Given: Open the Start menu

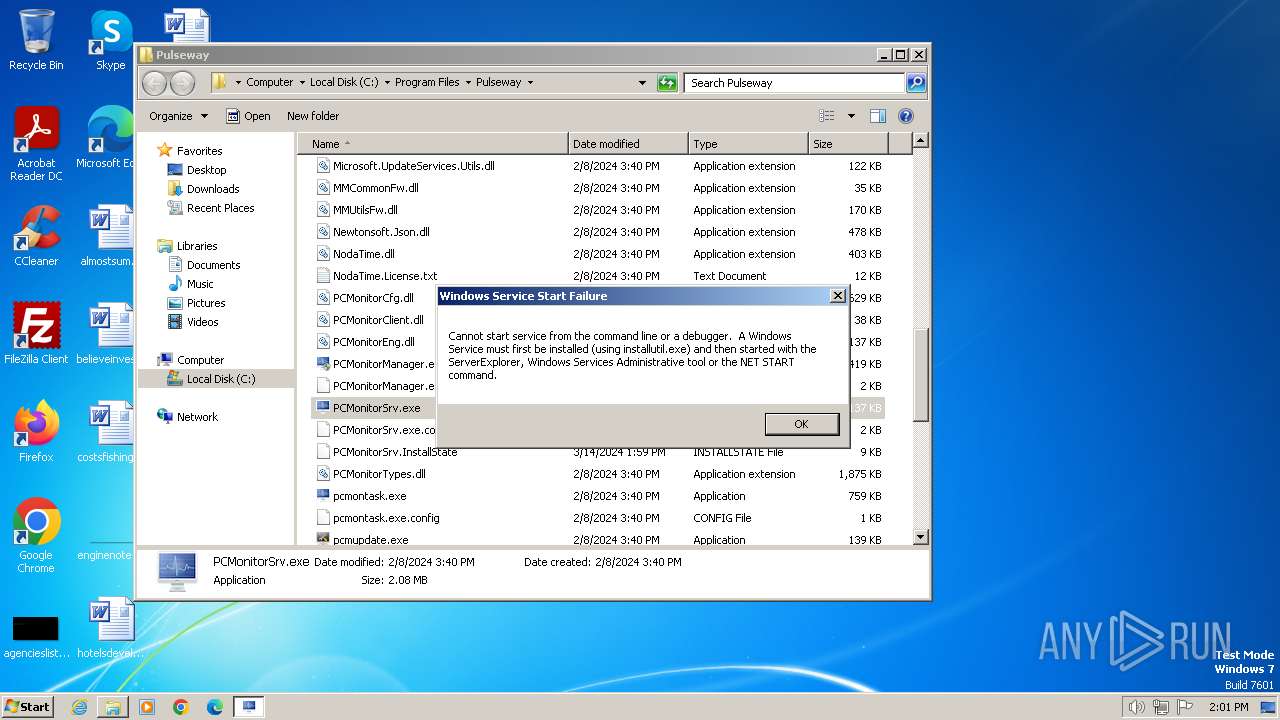Looking at the screenshot, I should (28, 706).
